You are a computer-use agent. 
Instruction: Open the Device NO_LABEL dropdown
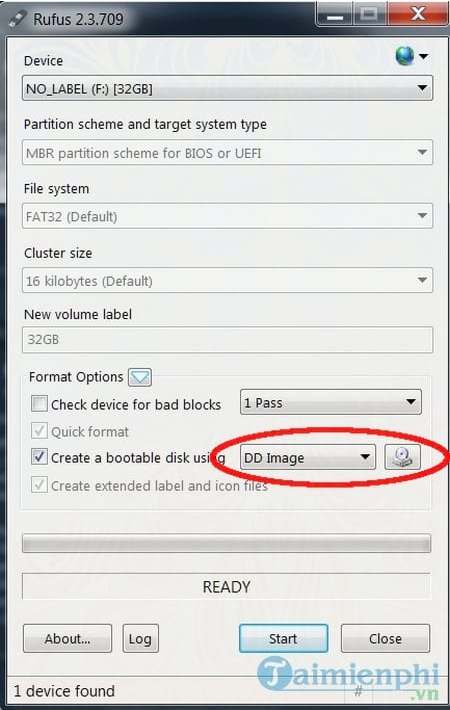click(227, 88)
